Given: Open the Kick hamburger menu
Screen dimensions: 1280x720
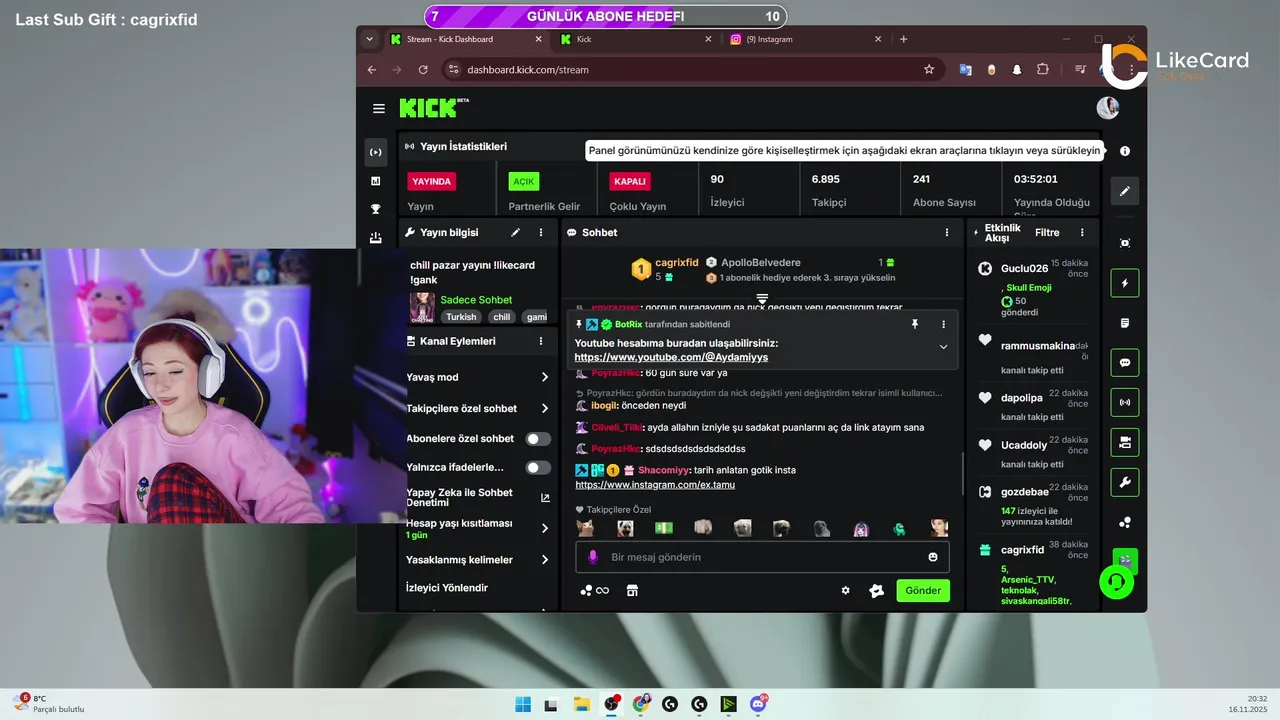Looking at the screenshot, I should point(379,108).
